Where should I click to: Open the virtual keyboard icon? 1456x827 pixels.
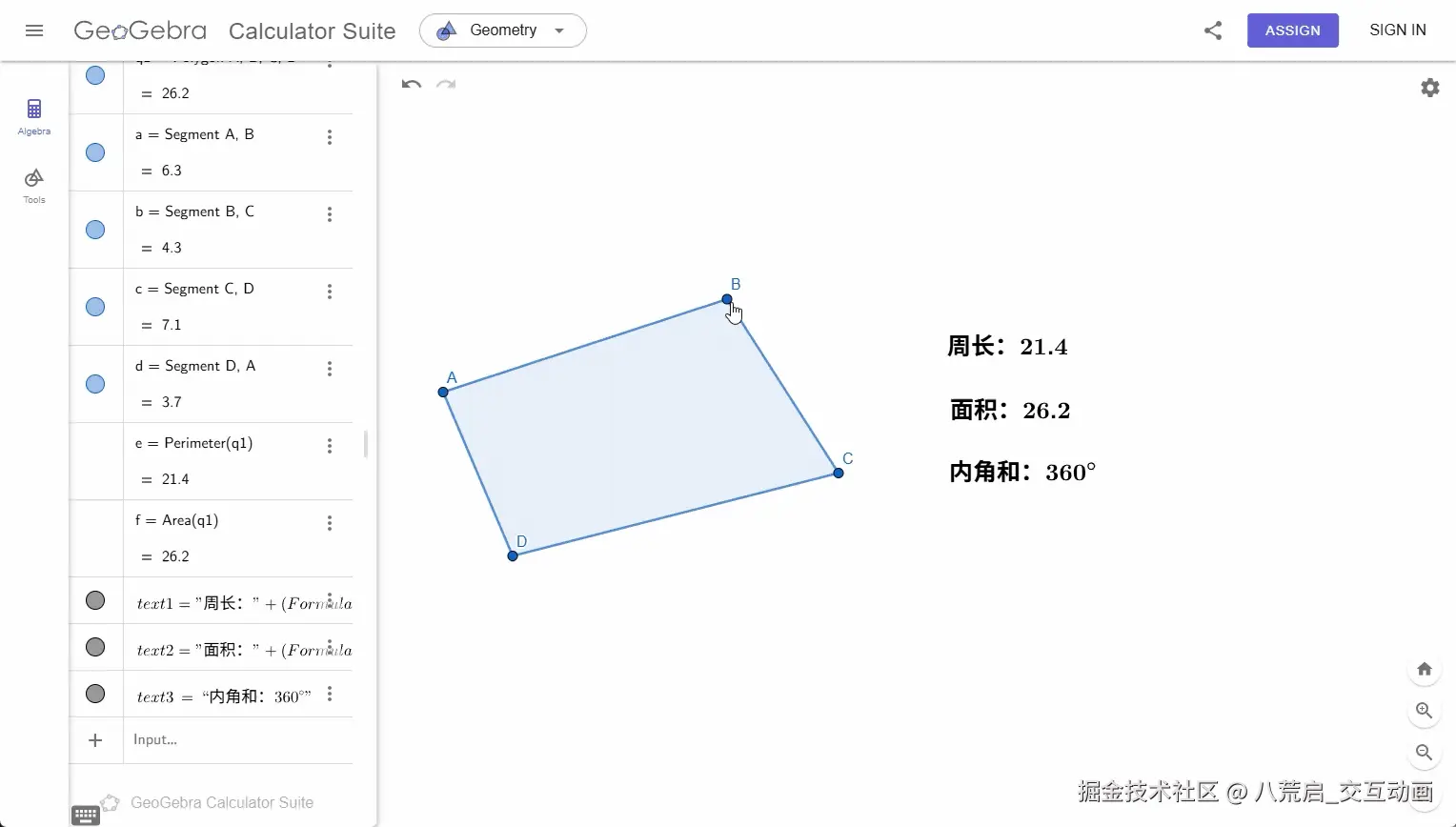click(x=85, y=815)
